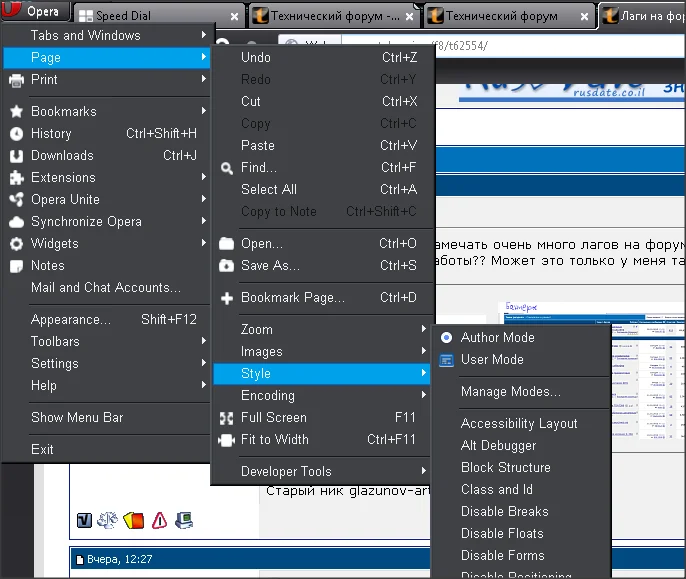Choose Undo in Page submenu
This screenshot has width=686, height=579.
pyautogui.click(x=322, y=57)
